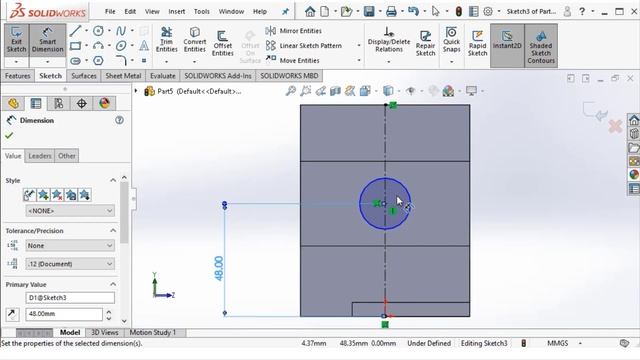
Task: Open Quick Snaps
Action: coord(451,40)
